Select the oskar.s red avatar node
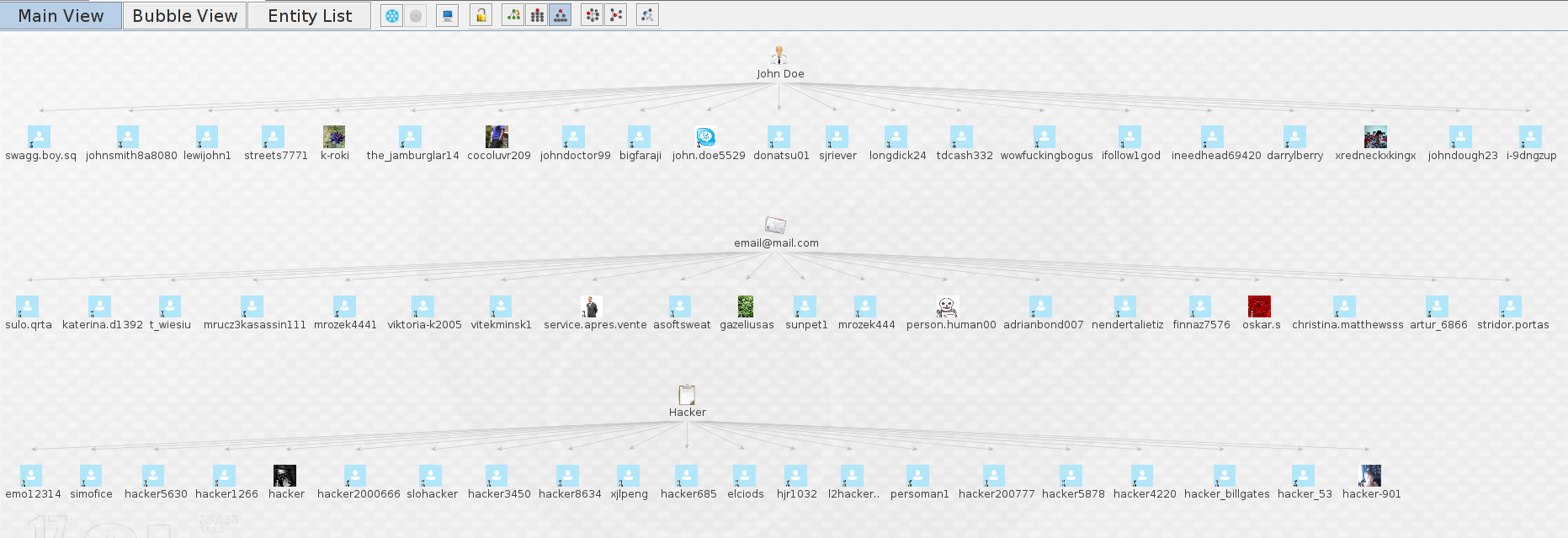This screenshot has height=538, width=1568. point(1259,306)
